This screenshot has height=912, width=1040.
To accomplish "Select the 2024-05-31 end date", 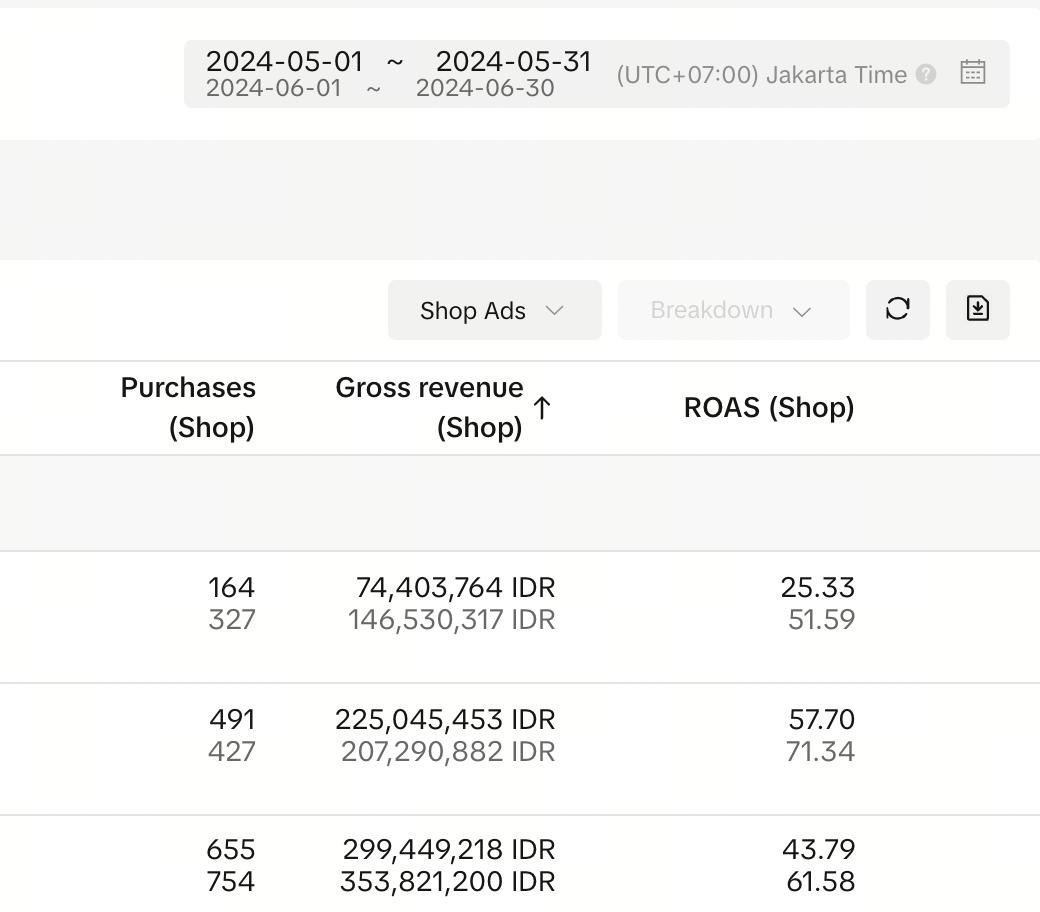I will 513,61.
